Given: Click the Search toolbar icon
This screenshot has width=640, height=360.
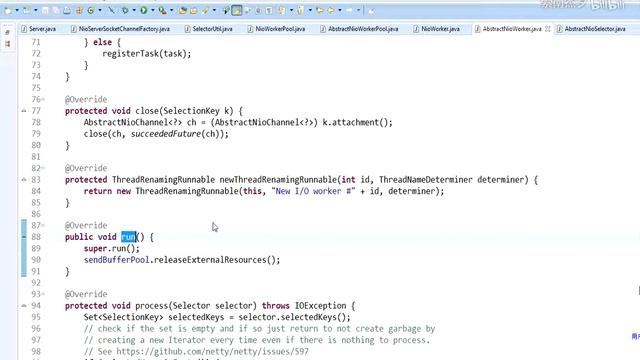Looking at the screenshot, I should click(x=205, y=11).
